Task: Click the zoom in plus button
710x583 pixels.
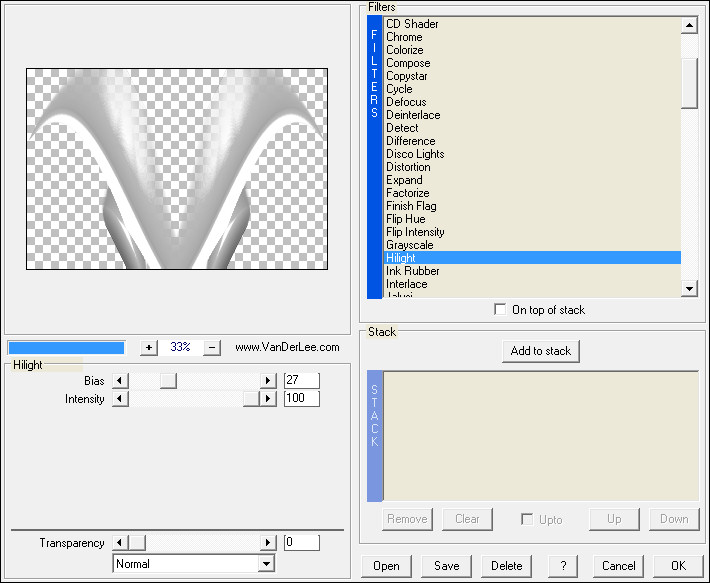Action: tap(149, 347)
